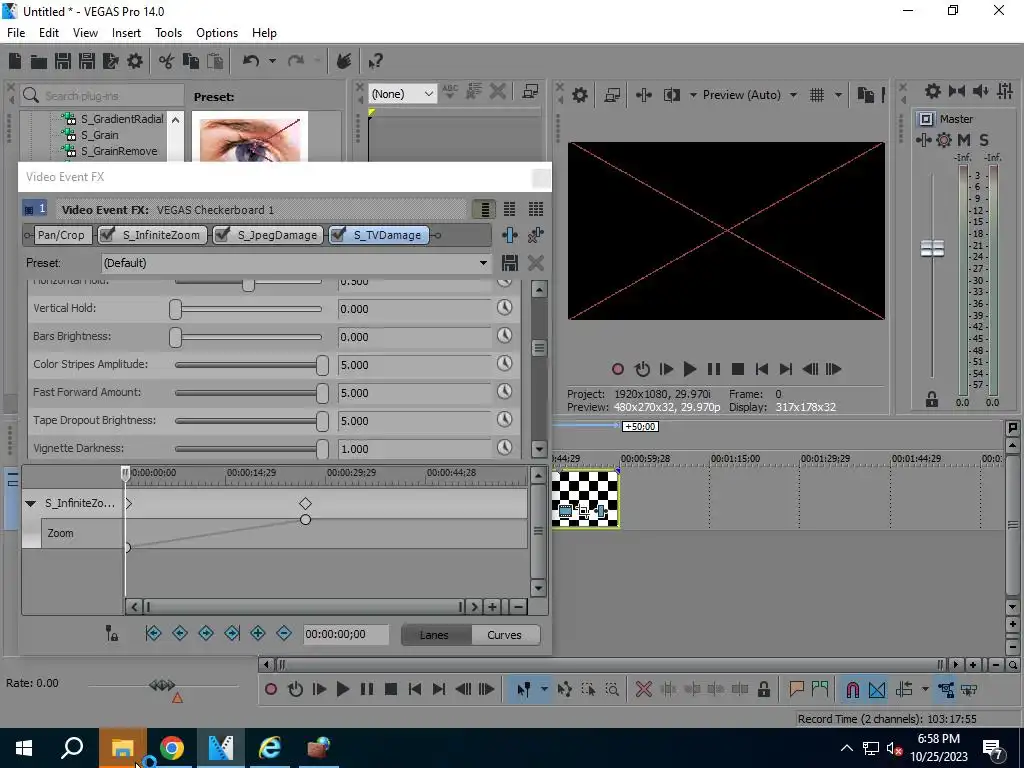
Task: Toggle the S_InfiniteZoom effect checkbox
Action: click(x=108, y=234)
